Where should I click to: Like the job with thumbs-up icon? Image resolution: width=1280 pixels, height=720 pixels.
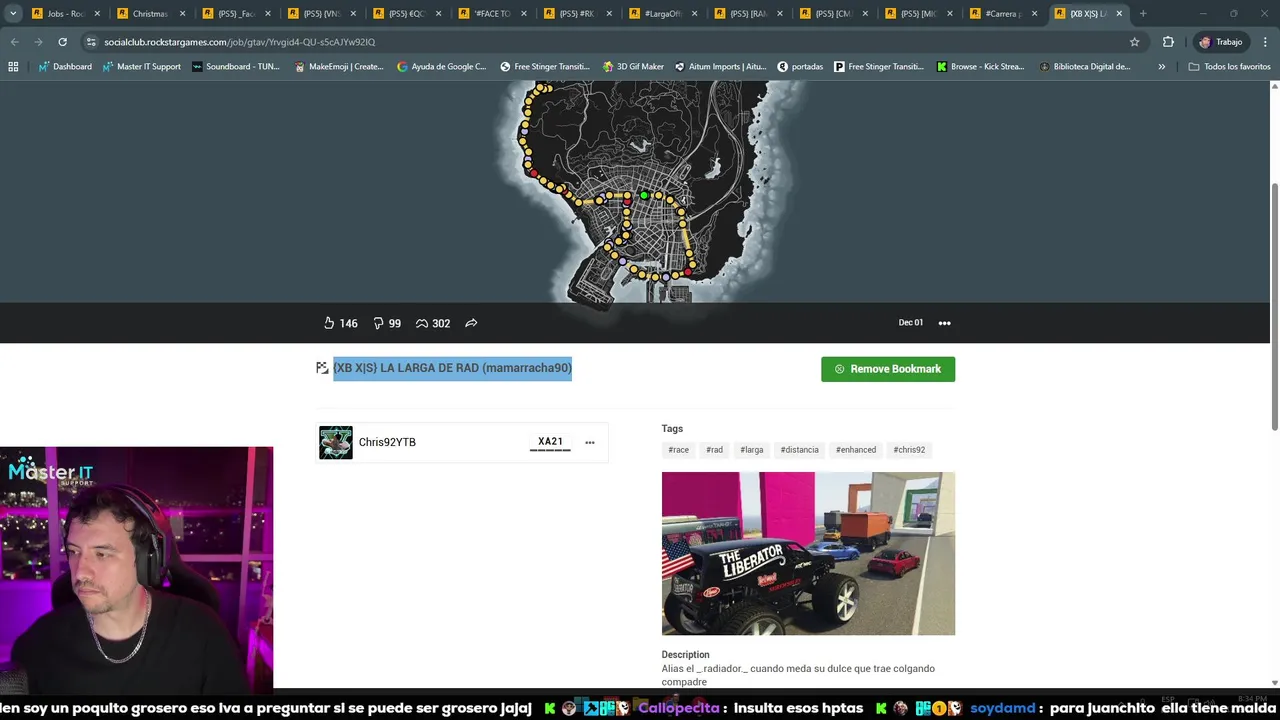(x=329, y=323)
